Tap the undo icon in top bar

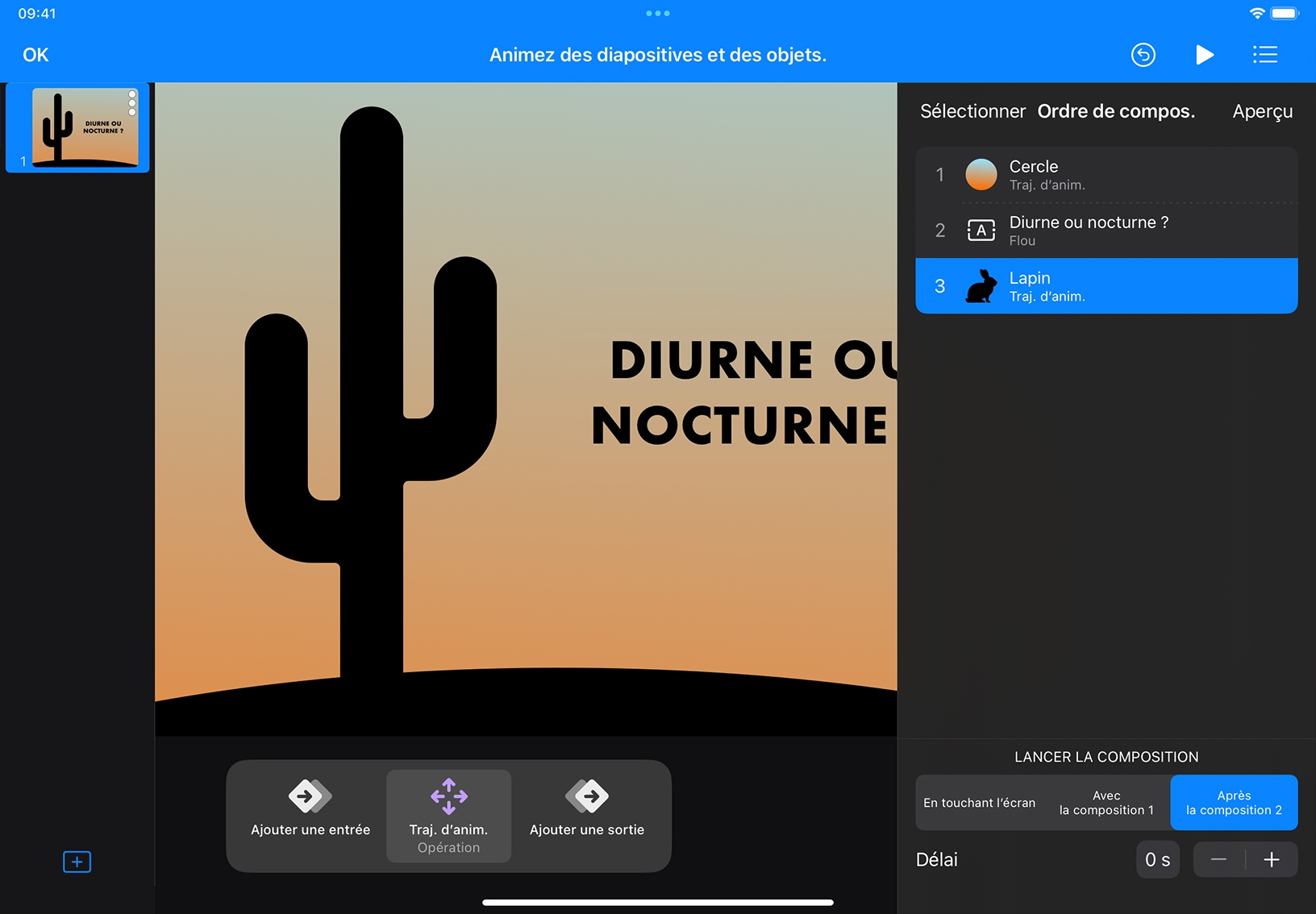pyautogui.click(x=1143, y=55)
